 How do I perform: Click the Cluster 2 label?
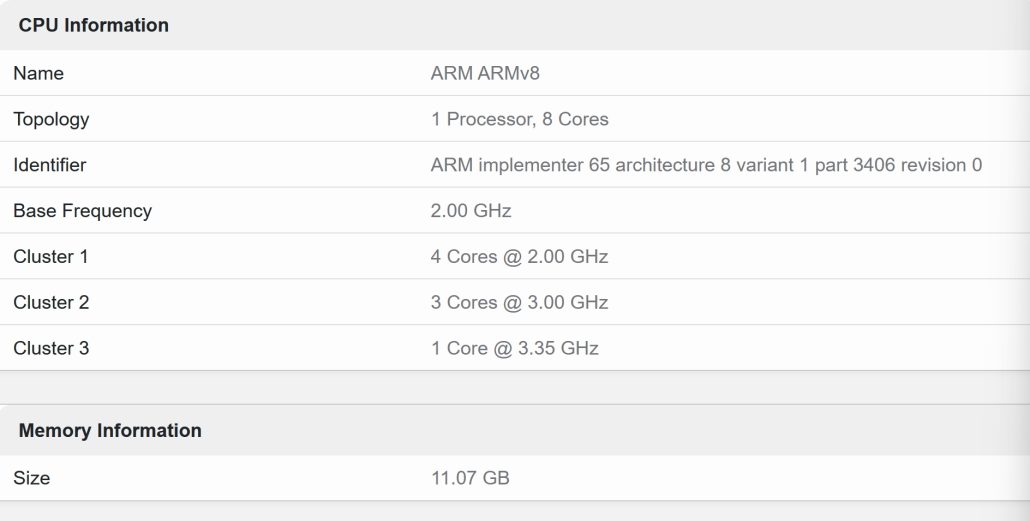51,302
